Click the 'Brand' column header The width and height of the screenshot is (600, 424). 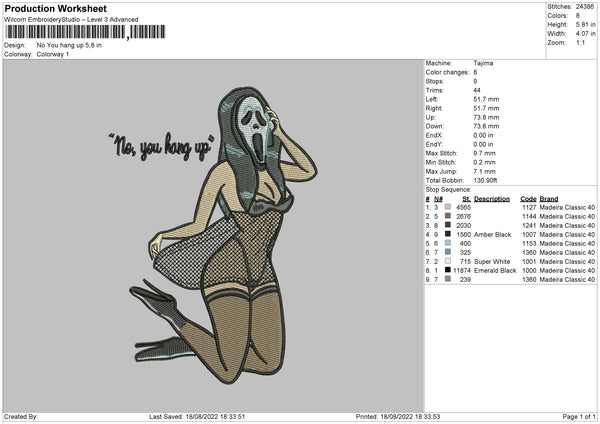pyautogui.click(x=549, y=199)
